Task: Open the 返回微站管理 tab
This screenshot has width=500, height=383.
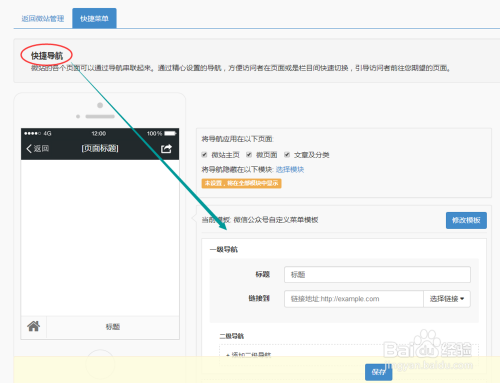Action: pyautogui.click(x=43, y=19)
